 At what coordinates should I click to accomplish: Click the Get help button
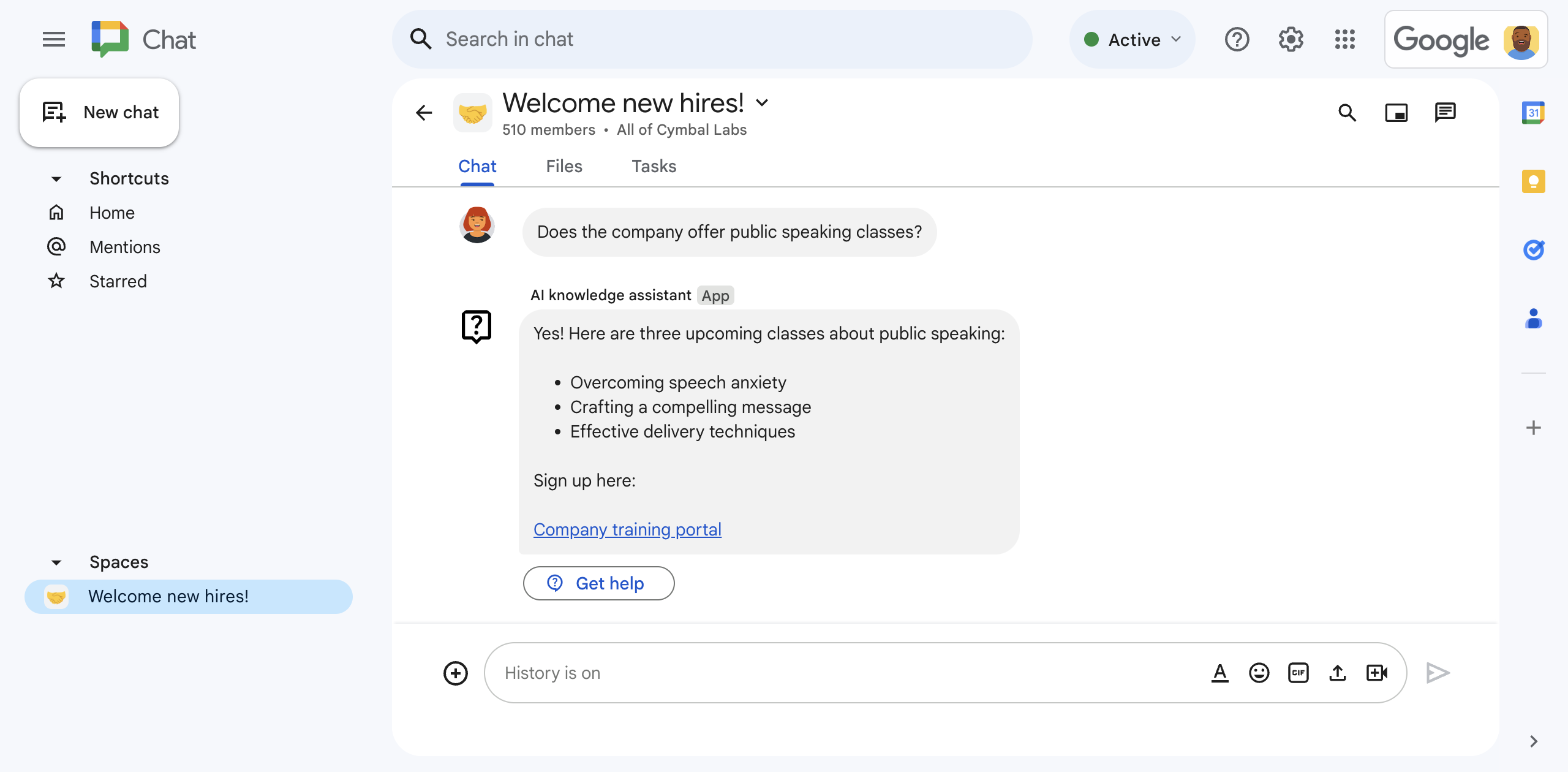[599, 583]
